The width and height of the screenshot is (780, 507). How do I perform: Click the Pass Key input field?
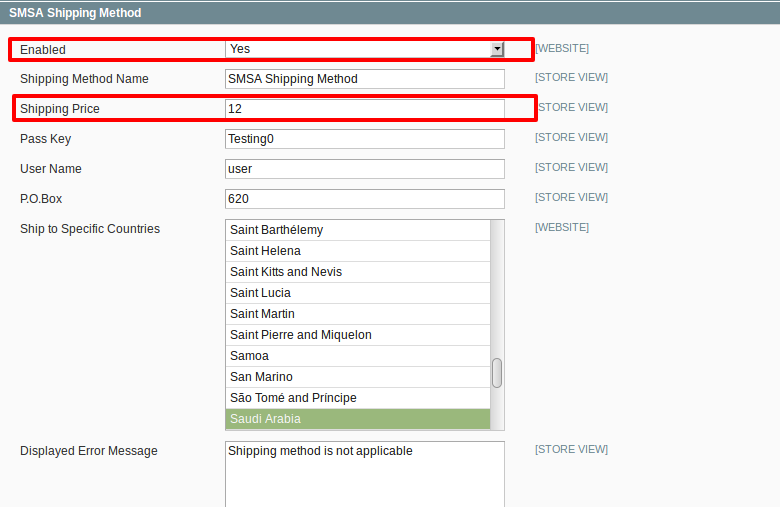point(365,139)
